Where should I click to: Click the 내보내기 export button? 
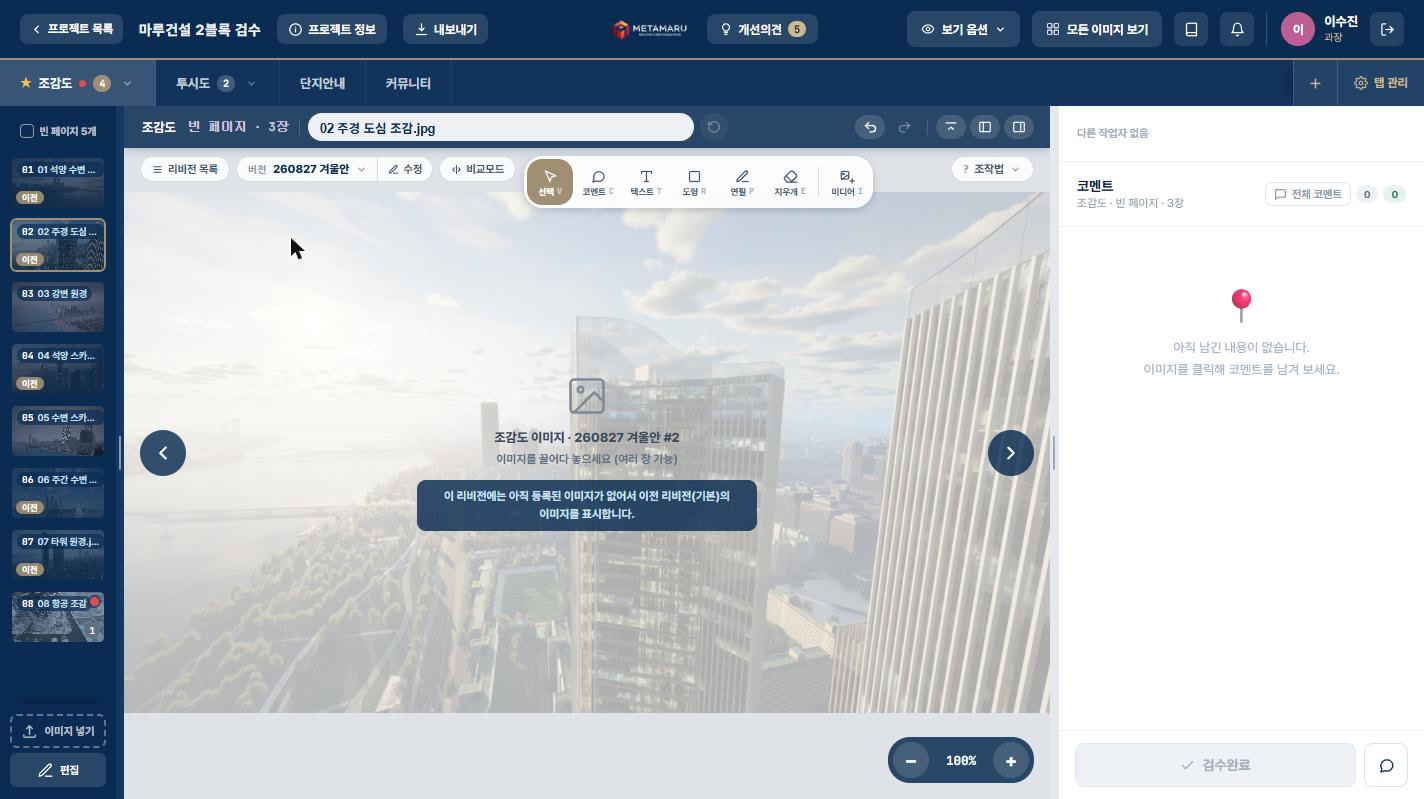[x=446, y=29]
